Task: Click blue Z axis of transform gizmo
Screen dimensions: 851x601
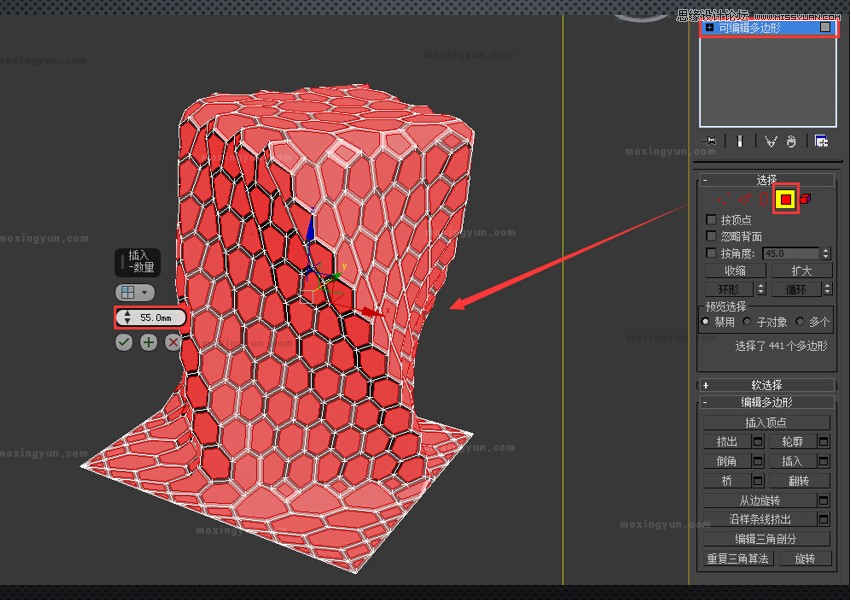Action: tap(310, 230)
